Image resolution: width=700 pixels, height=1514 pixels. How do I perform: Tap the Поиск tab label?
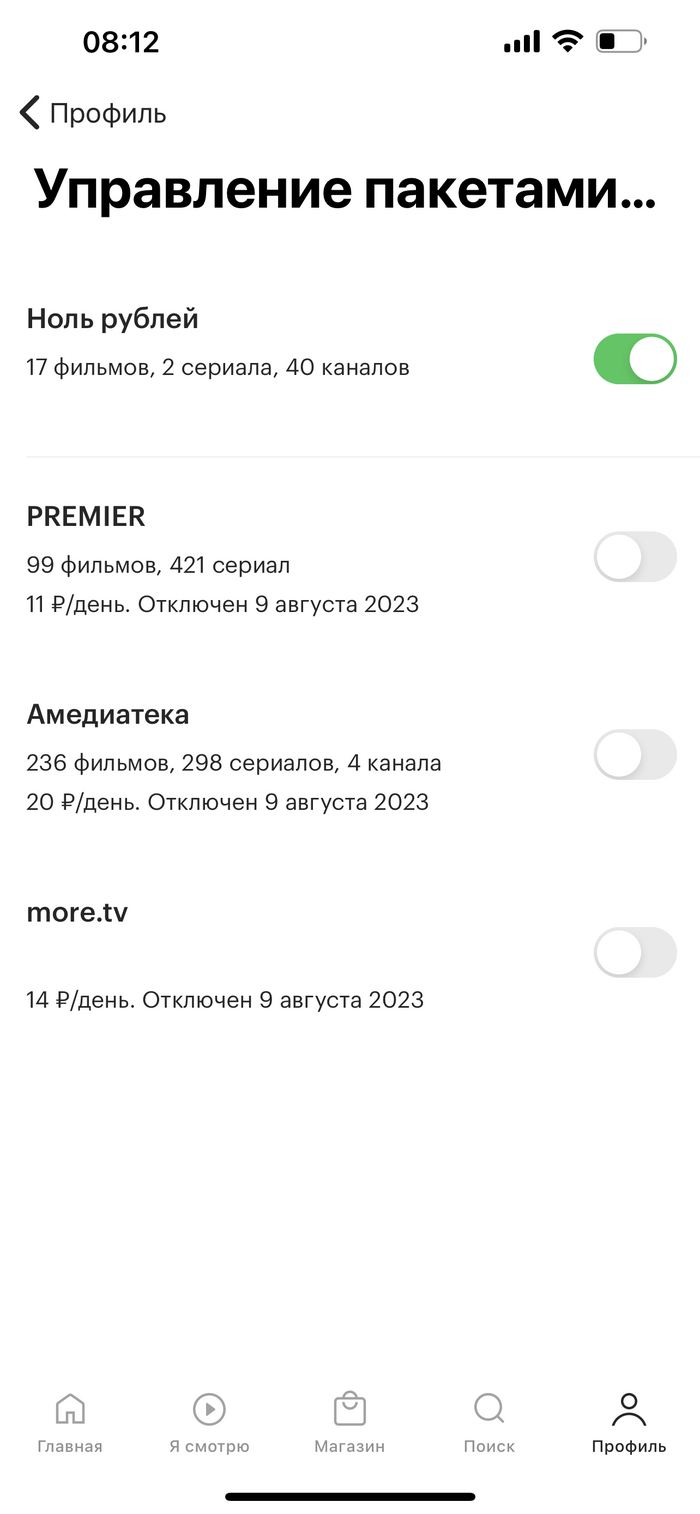tap(489, 1446)
